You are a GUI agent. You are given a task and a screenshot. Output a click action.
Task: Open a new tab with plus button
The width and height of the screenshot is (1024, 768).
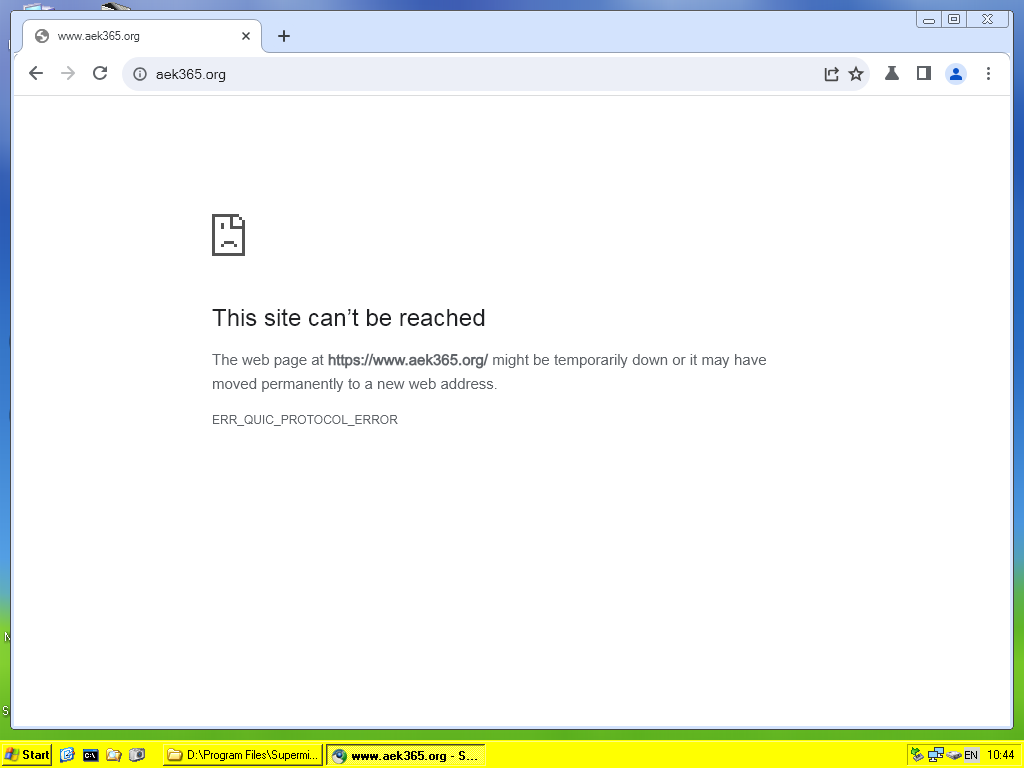(x=283, y=36)
